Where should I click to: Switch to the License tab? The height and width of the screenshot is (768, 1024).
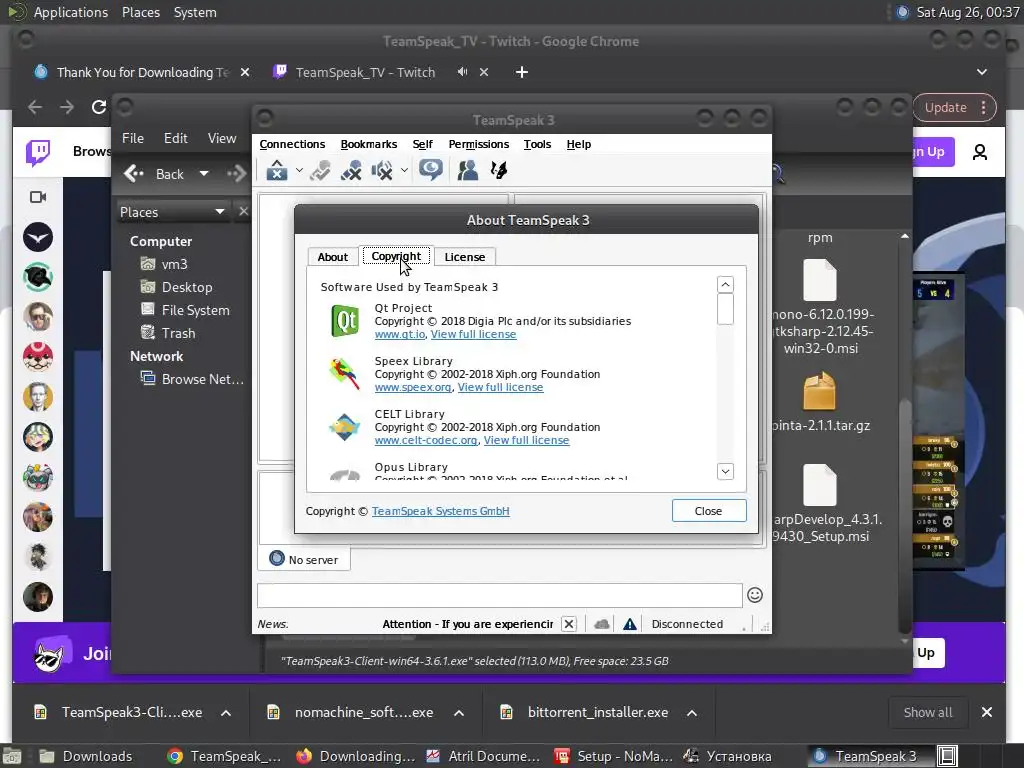pos(464,257)
